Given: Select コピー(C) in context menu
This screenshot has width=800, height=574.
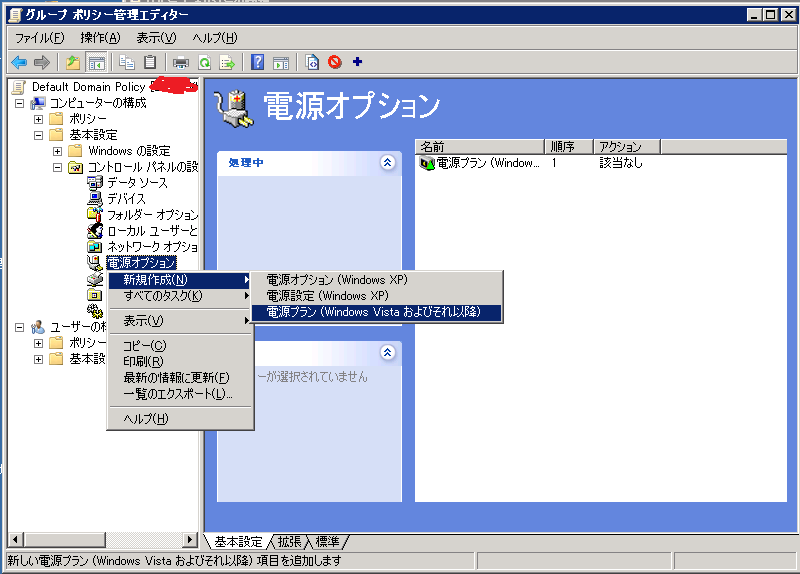Looking at the screenshot, I should coord(181,345).
